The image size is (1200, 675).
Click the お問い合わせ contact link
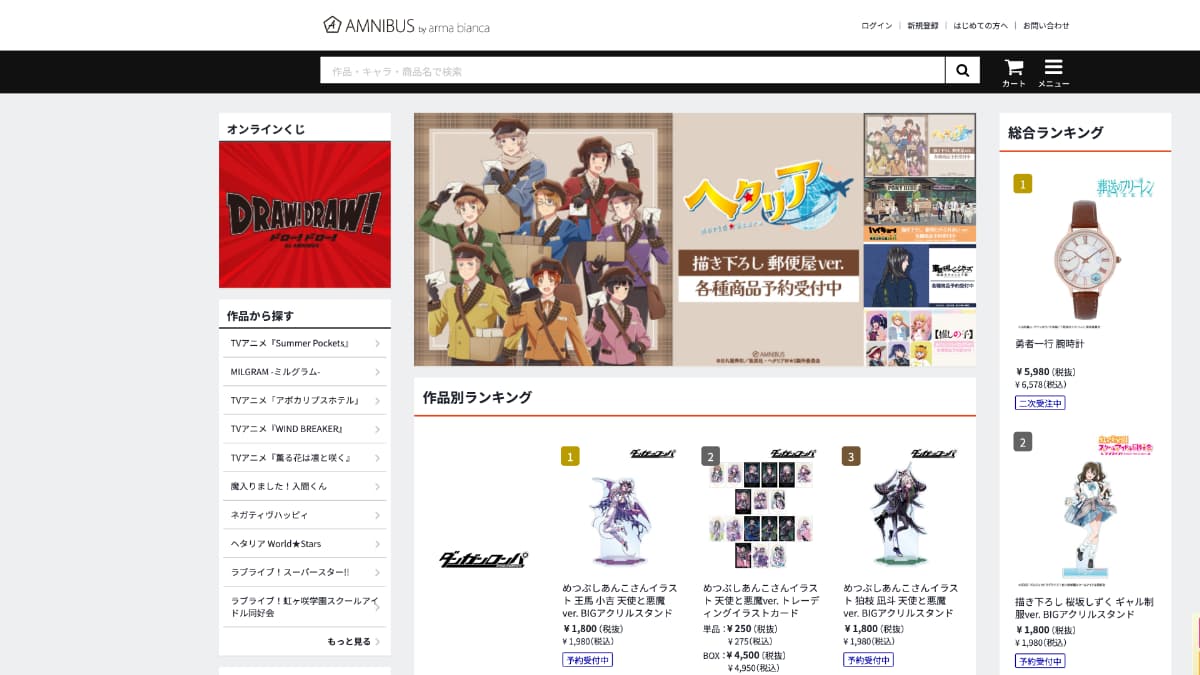click(x=1046, y=26)
